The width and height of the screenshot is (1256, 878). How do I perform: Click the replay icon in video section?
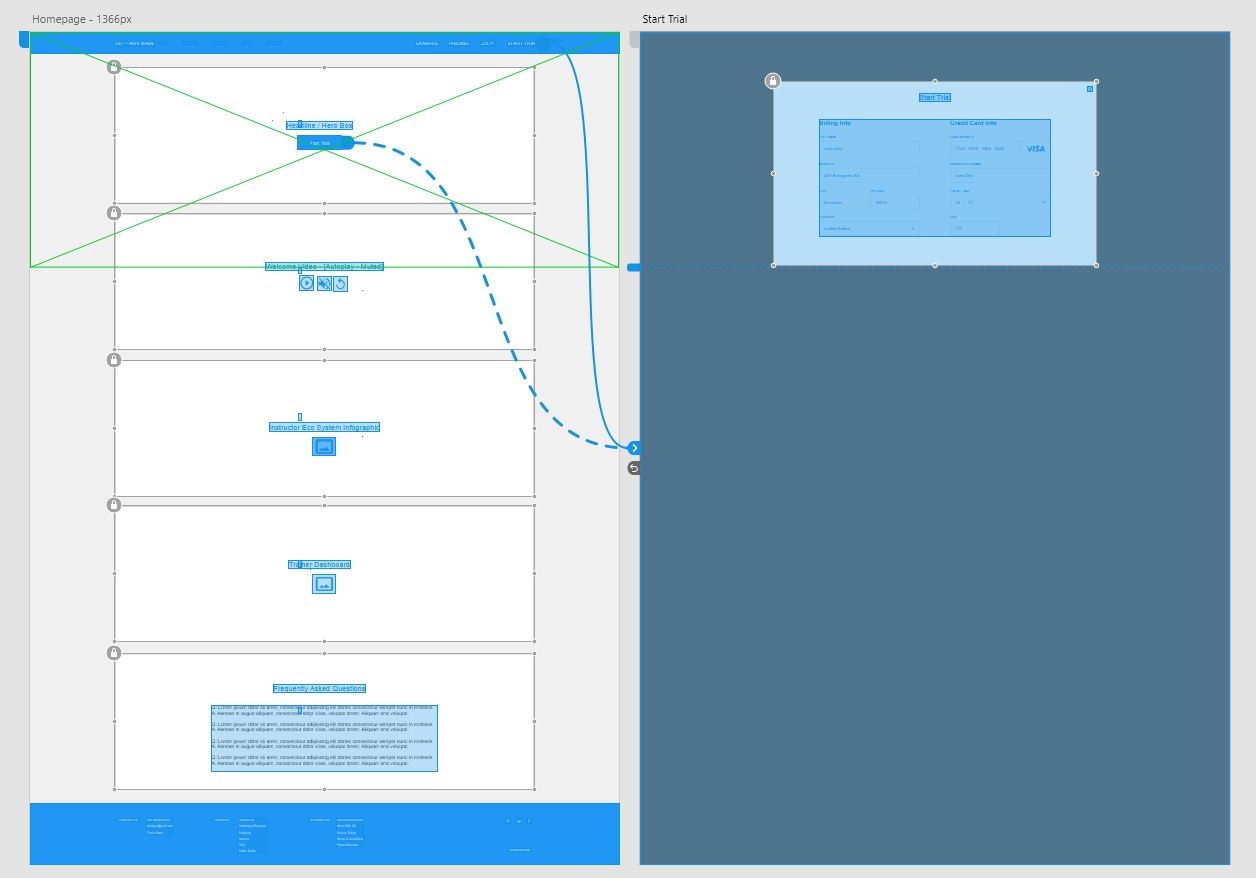point(340,284)
